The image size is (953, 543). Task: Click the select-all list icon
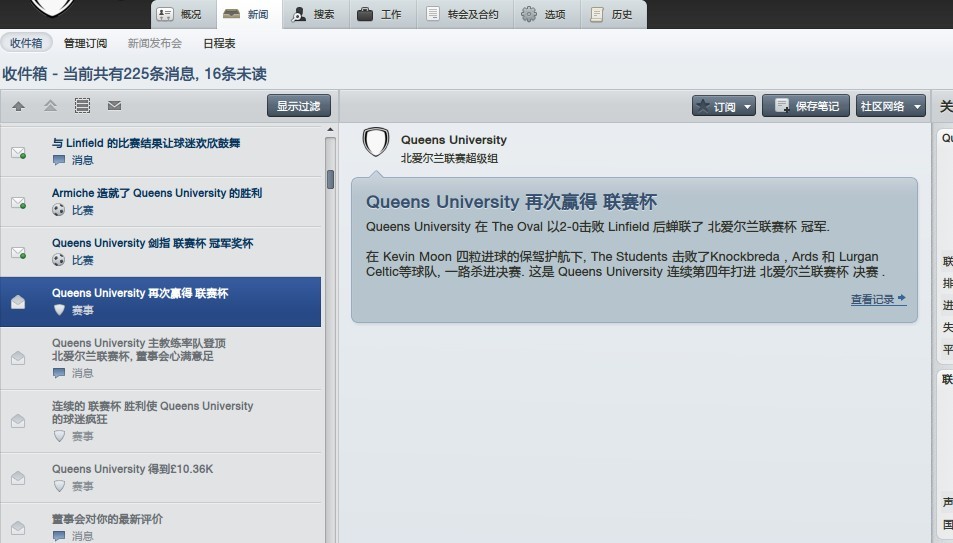click(82, 106)
